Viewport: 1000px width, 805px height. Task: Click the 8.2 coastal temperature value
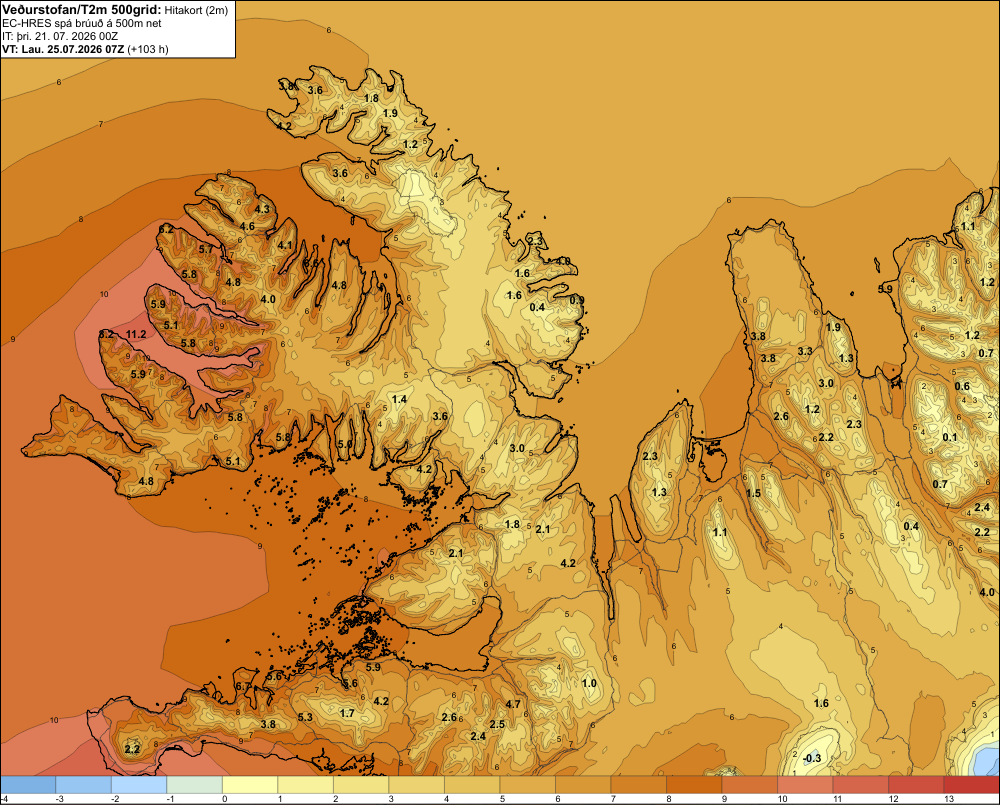click(x=107, y=334)
